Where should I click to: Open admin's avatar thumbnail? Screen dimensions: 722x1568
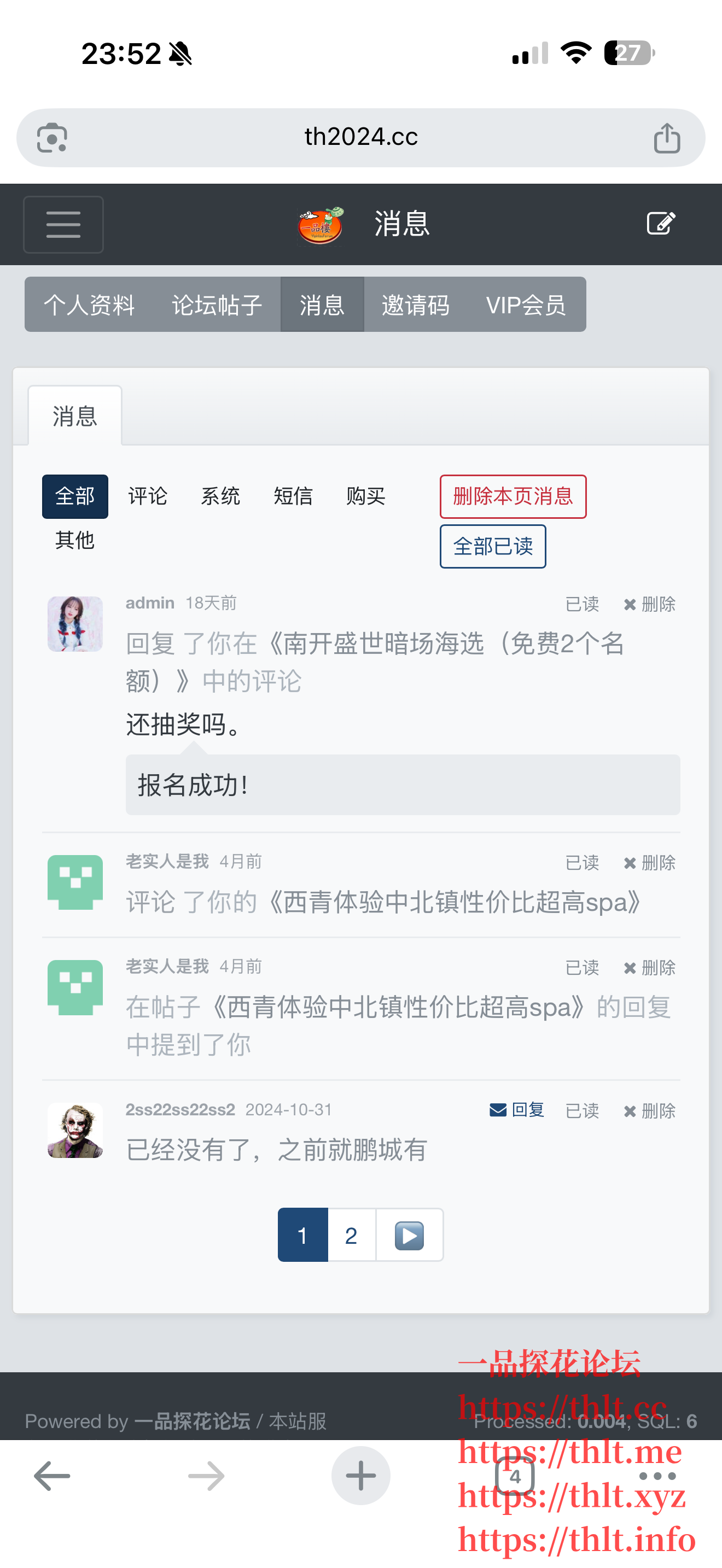click(75, 624)
